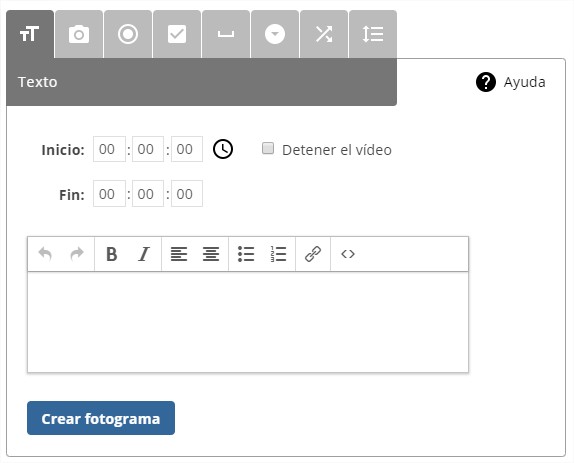
Task: Align text left in editor
Action: coord(179,254)
